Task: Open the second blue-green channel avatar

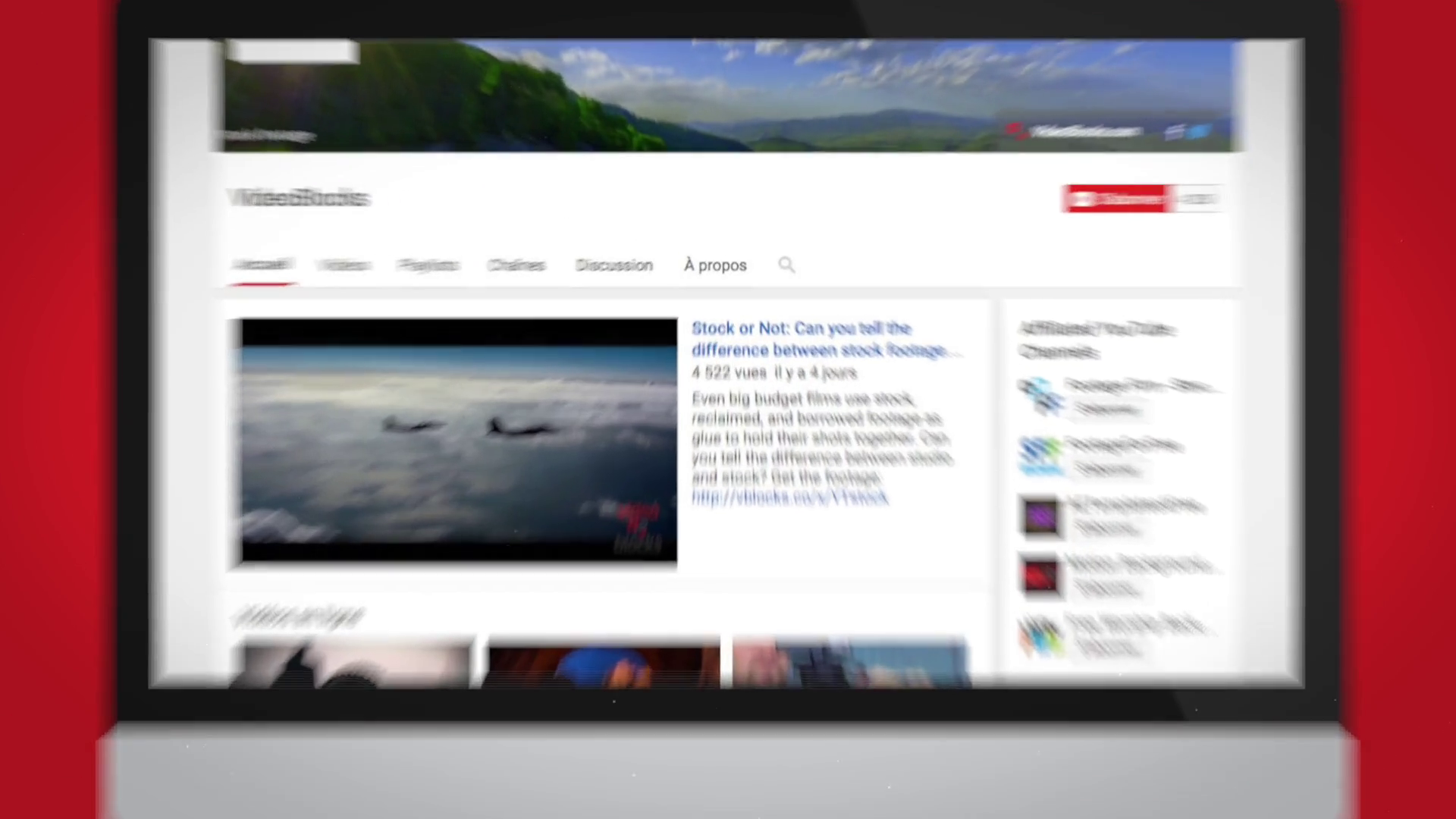Action: click(1040, 455)
